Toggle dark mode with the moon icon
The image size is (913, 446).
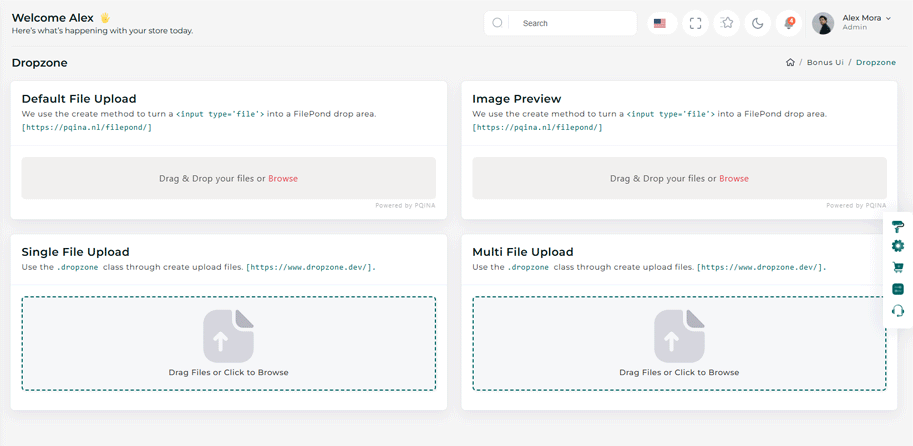point(758,23)
